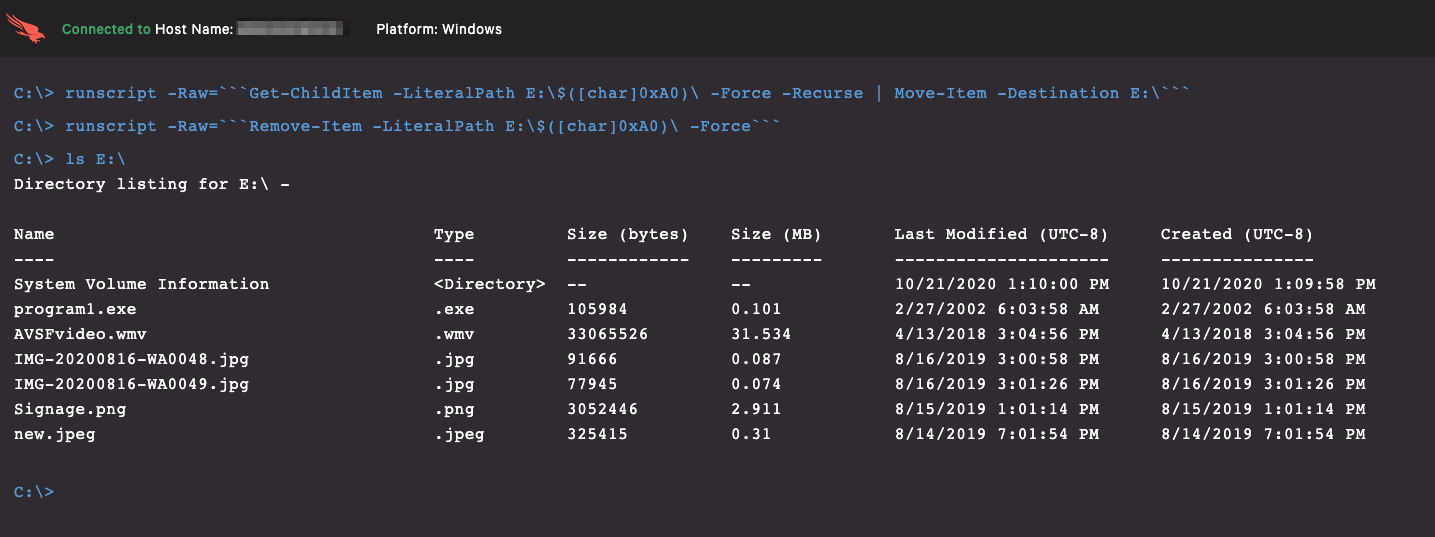Click MB size '0.101'
This screenshot has height=537, width=1435.
[756, 309]
